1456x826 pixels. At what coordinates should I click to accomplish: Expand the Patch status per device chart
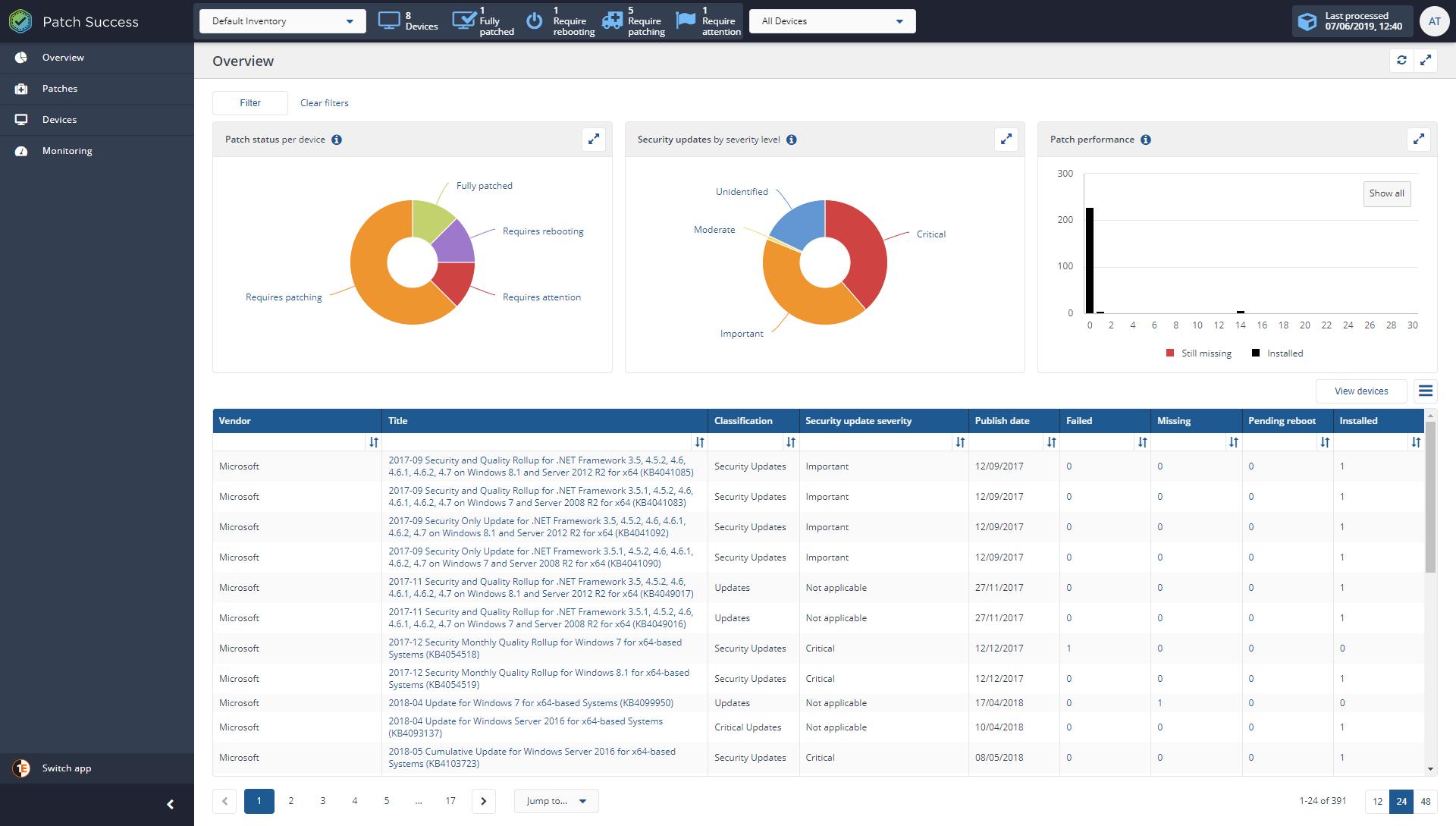(594, 139)
